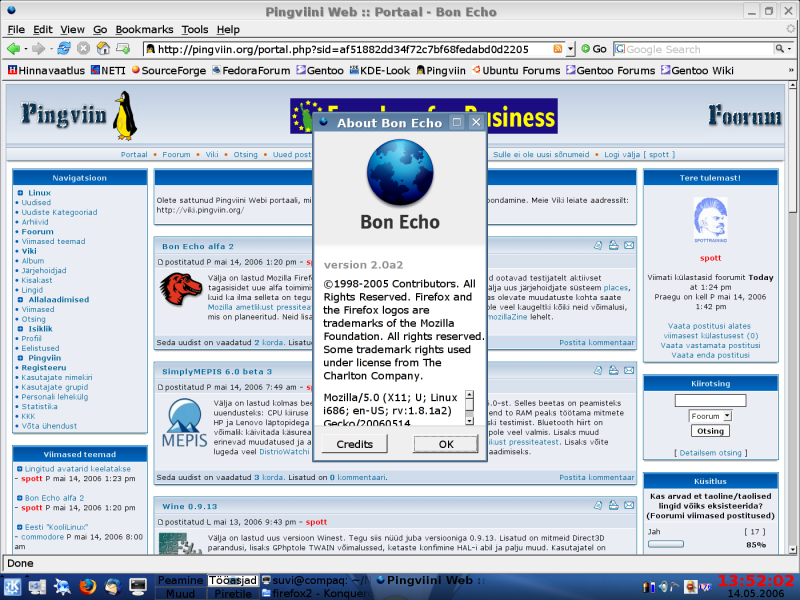Open the Uudiste Kategooriad link
Viewport: 800px width, 600px height.
click(59, 212)
